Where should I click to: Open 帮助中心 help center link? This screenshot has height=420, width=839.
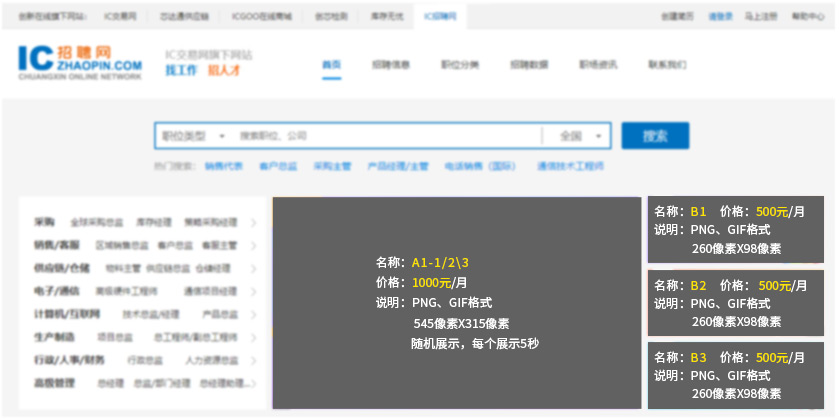(x=808, y=17)
